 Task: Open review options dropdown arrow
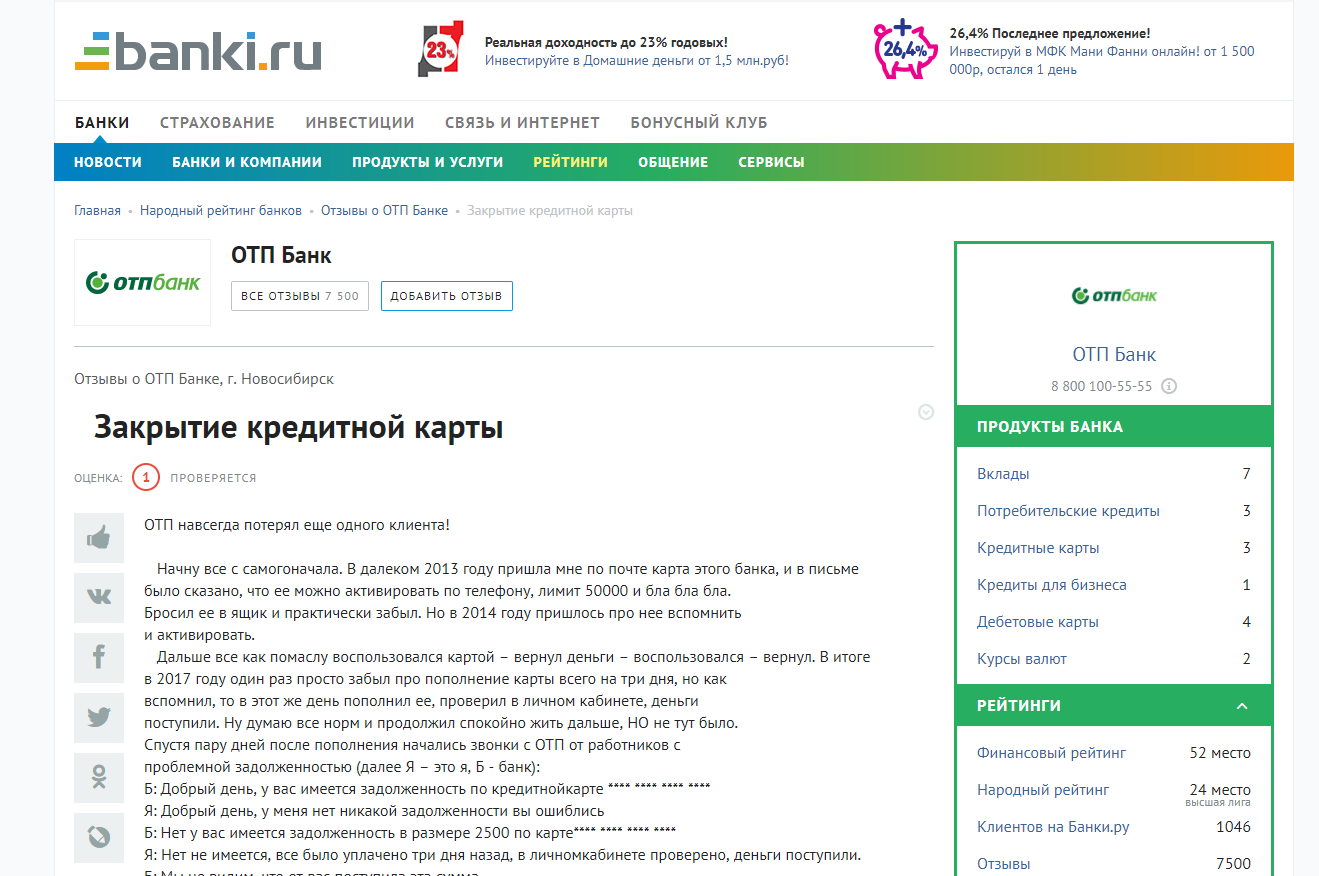point(926,412)
